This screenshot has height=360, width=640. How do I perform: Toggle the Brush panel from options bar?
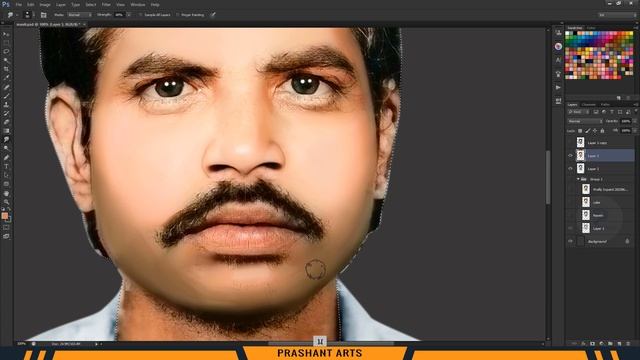(x=44, y=15)
